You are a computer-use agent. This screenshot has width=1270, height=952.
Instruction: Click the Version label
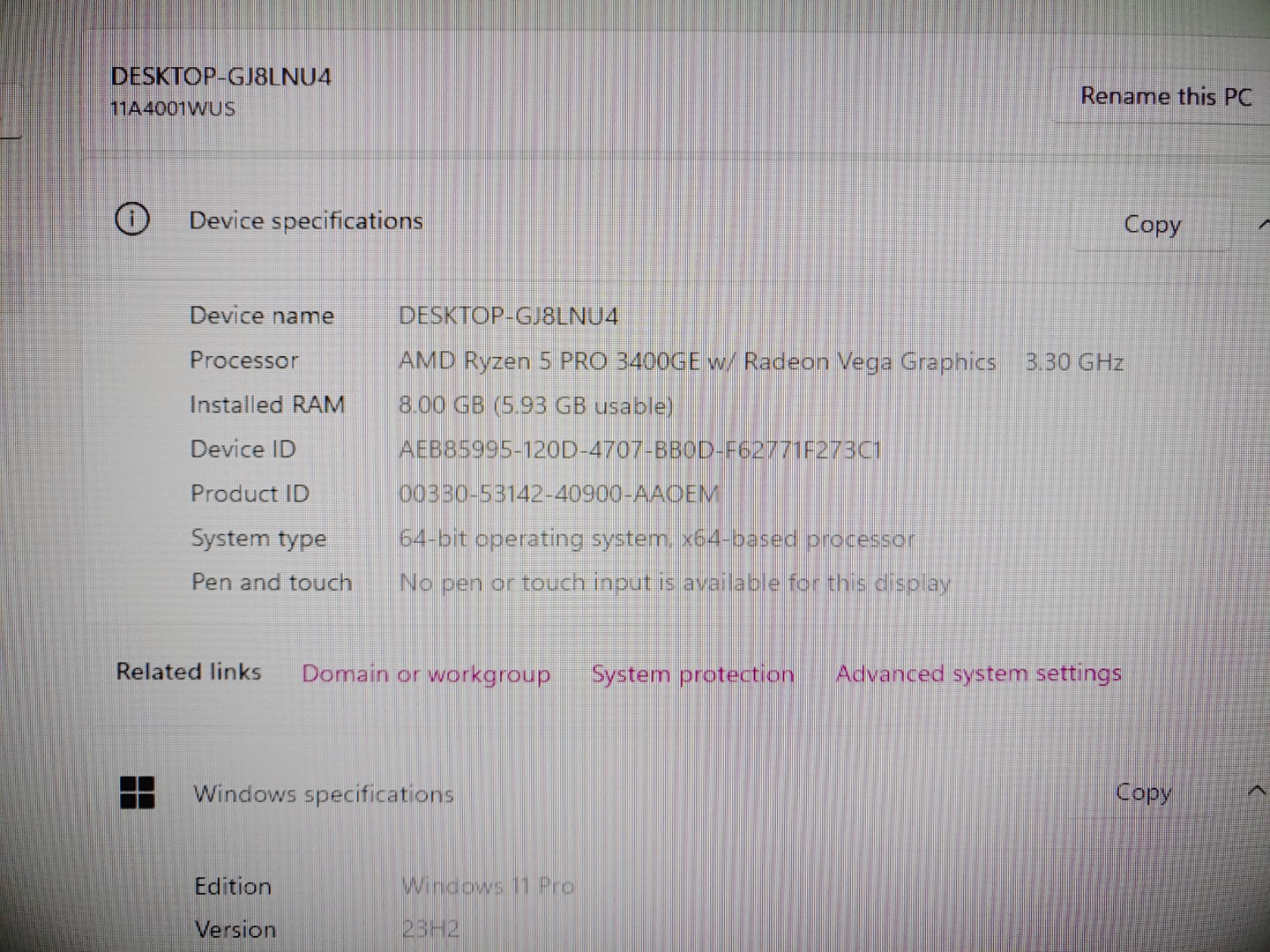pos(235,929)
